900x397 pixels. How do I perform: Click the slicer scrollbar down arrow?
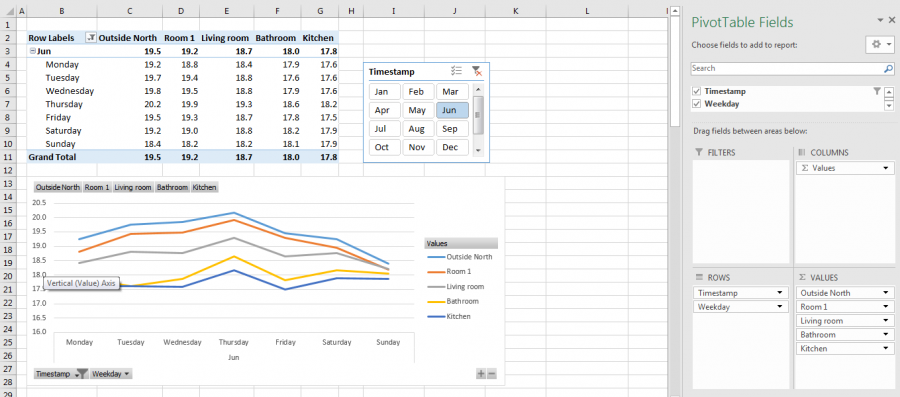tap(478, 150)
